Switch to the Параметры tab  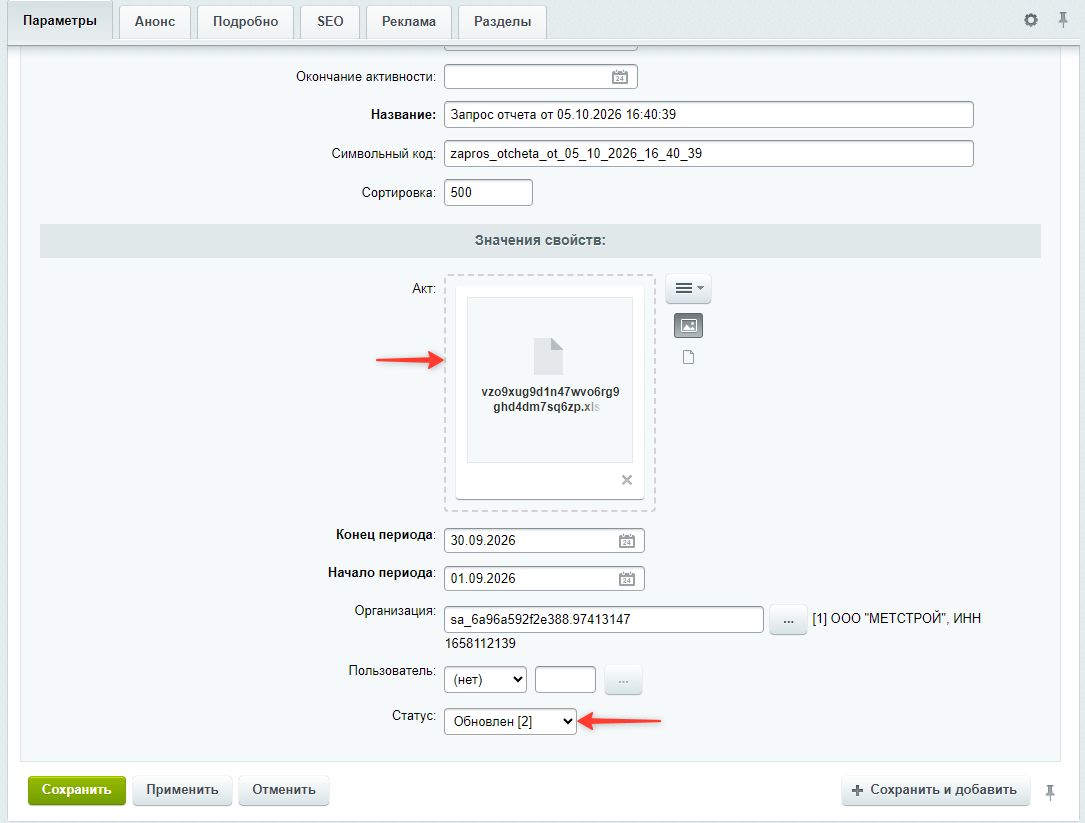pos(60,21)
